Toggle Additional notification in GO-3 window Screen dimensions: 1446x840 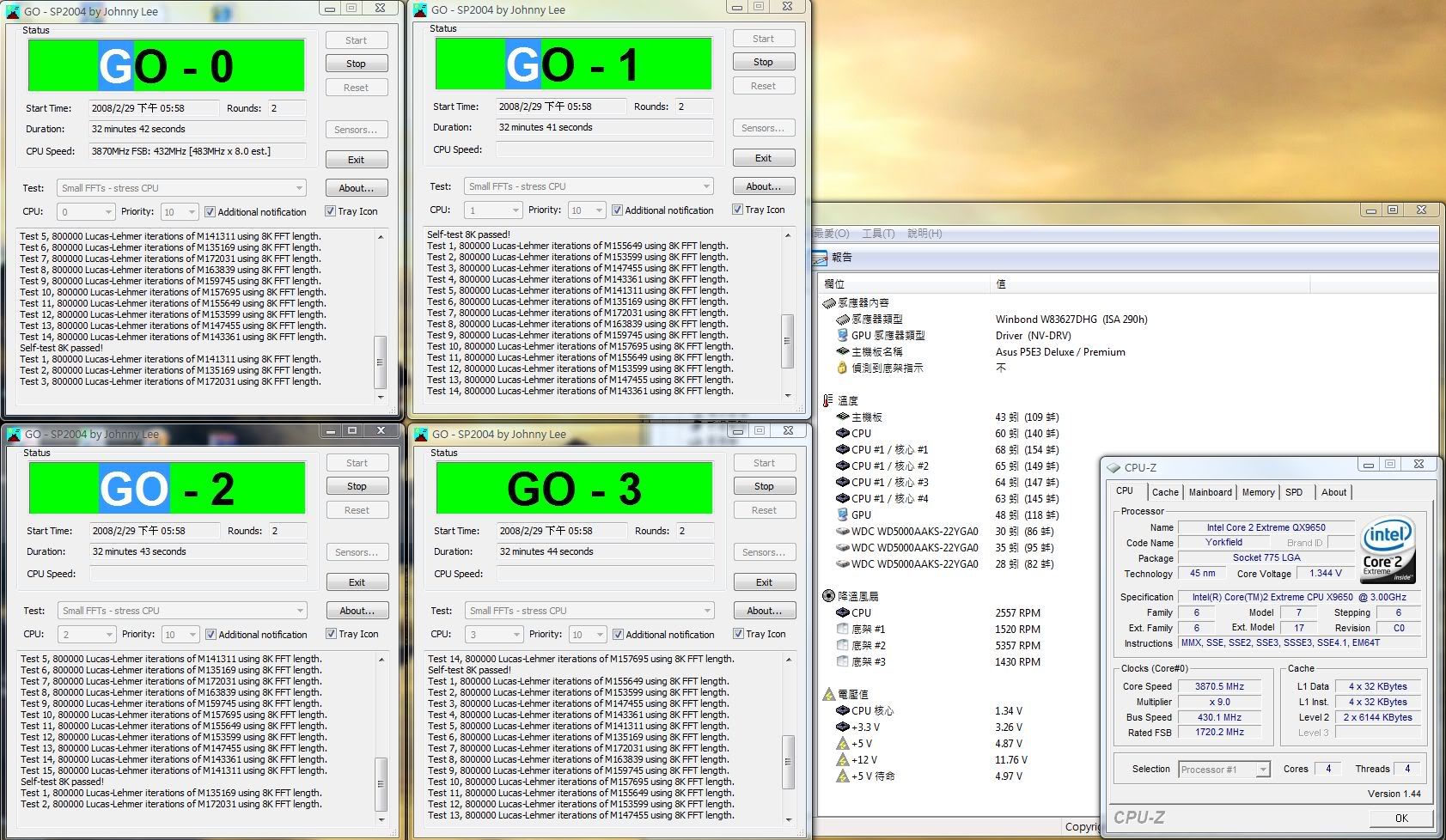click(618, 635)
